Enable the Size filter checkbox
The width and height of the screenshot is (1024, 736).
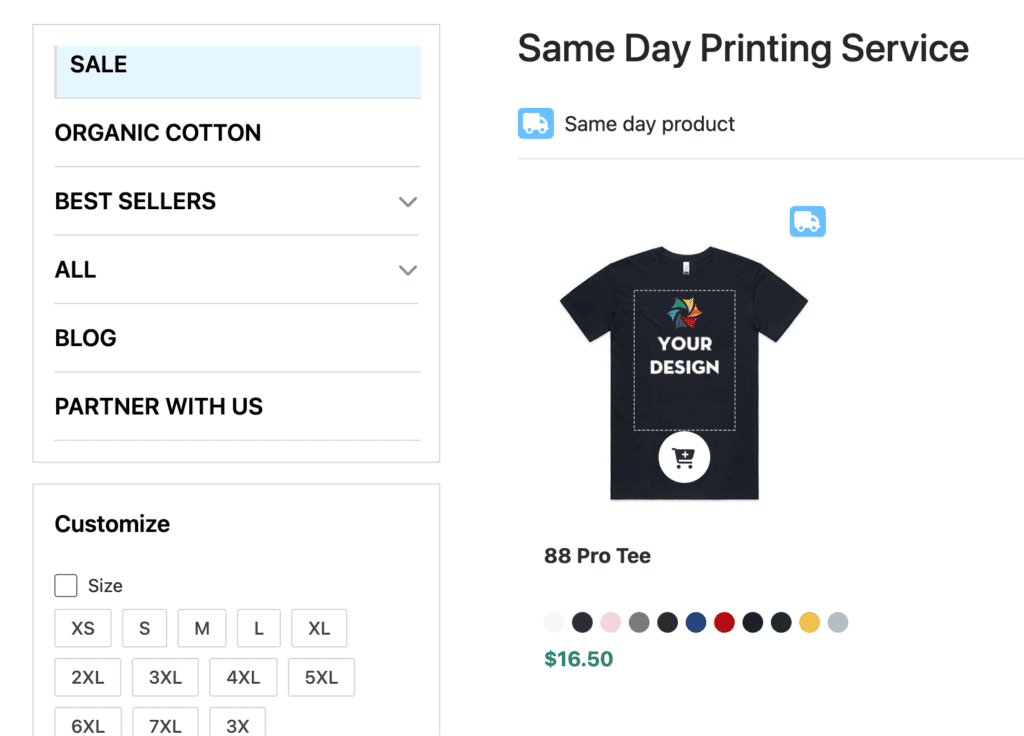pyautogui.click(x=65, y=585)
